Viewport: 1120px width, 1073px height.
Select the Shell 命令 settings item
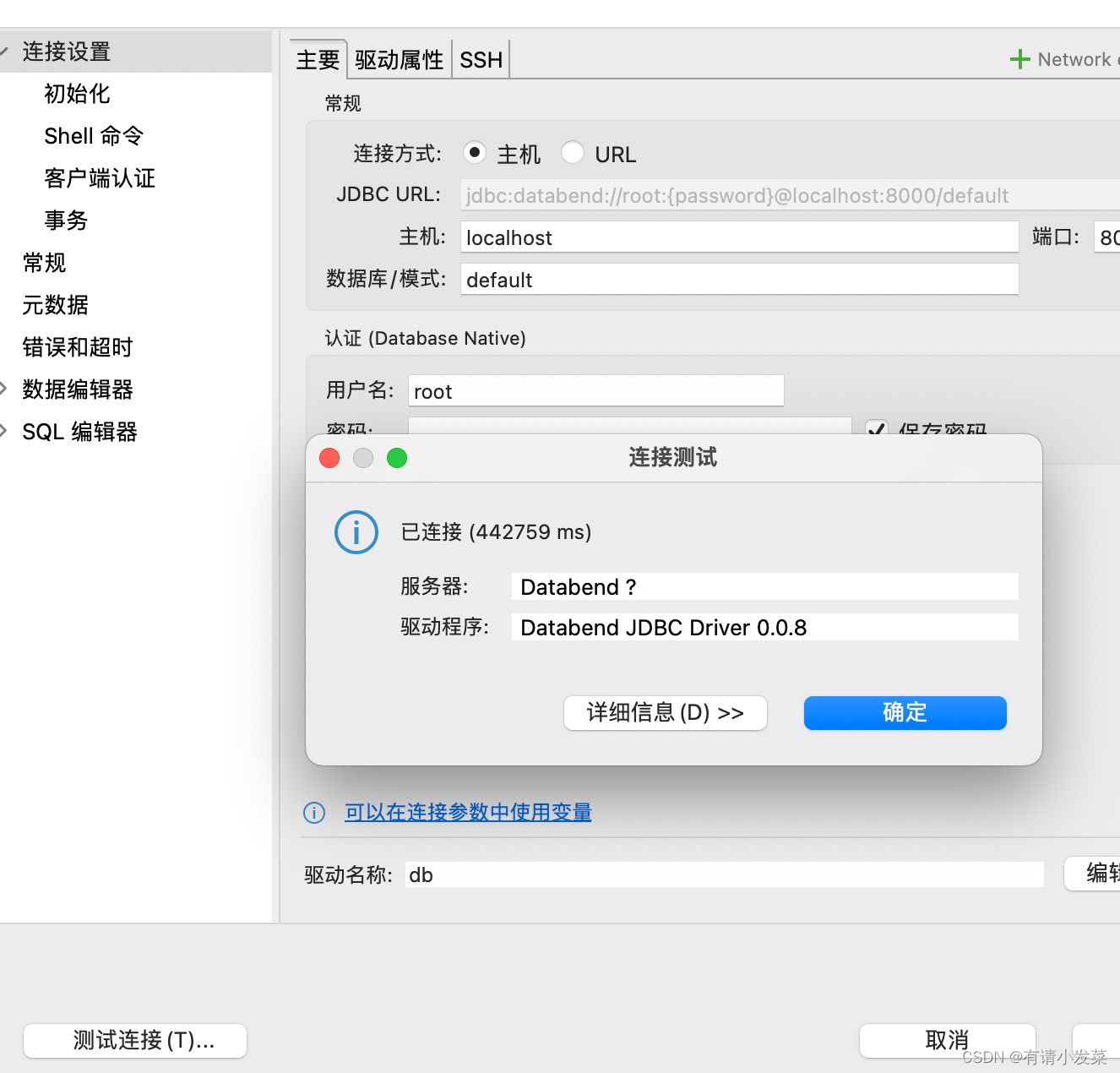point(93,136)
